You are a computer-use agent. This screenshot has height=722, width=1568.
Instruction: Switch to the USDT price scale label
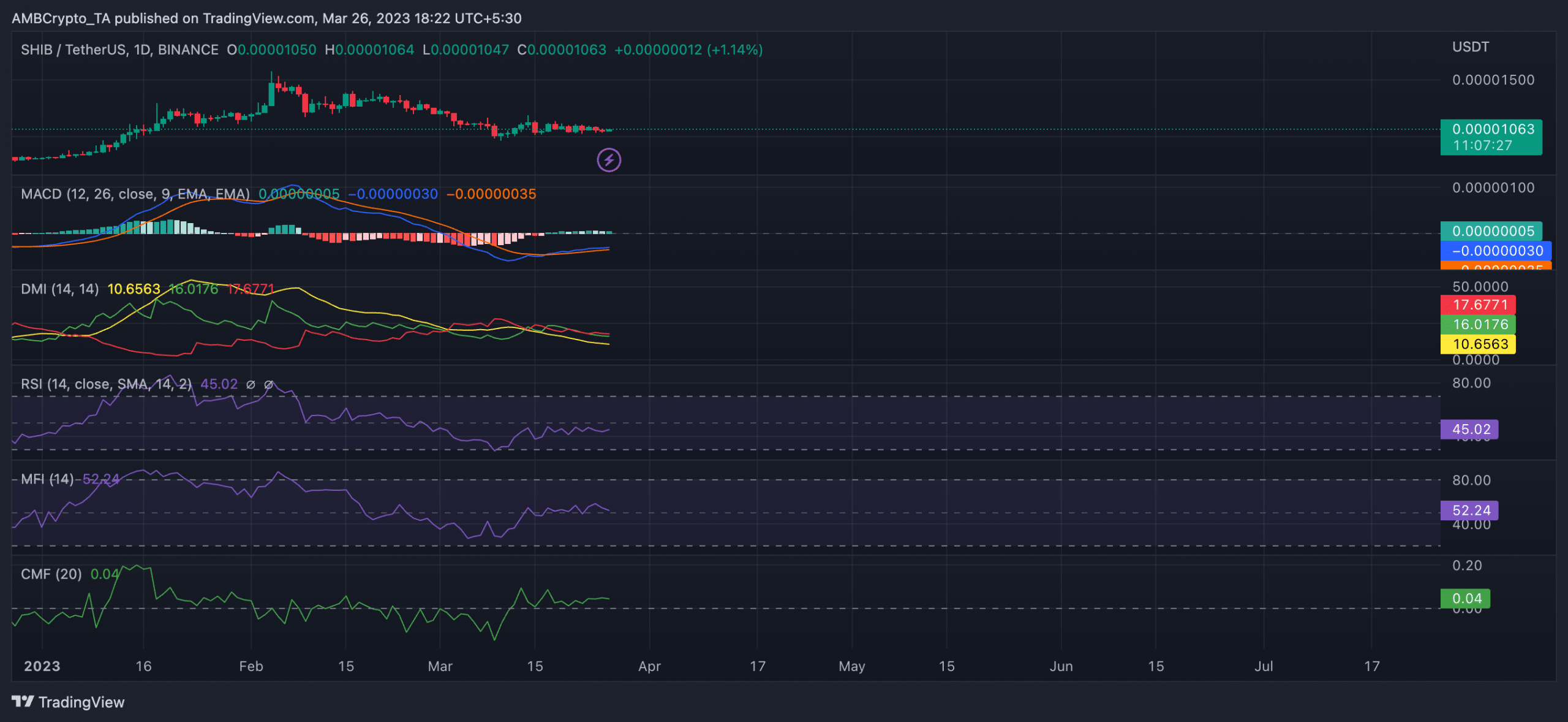(x=1470, y=47)
